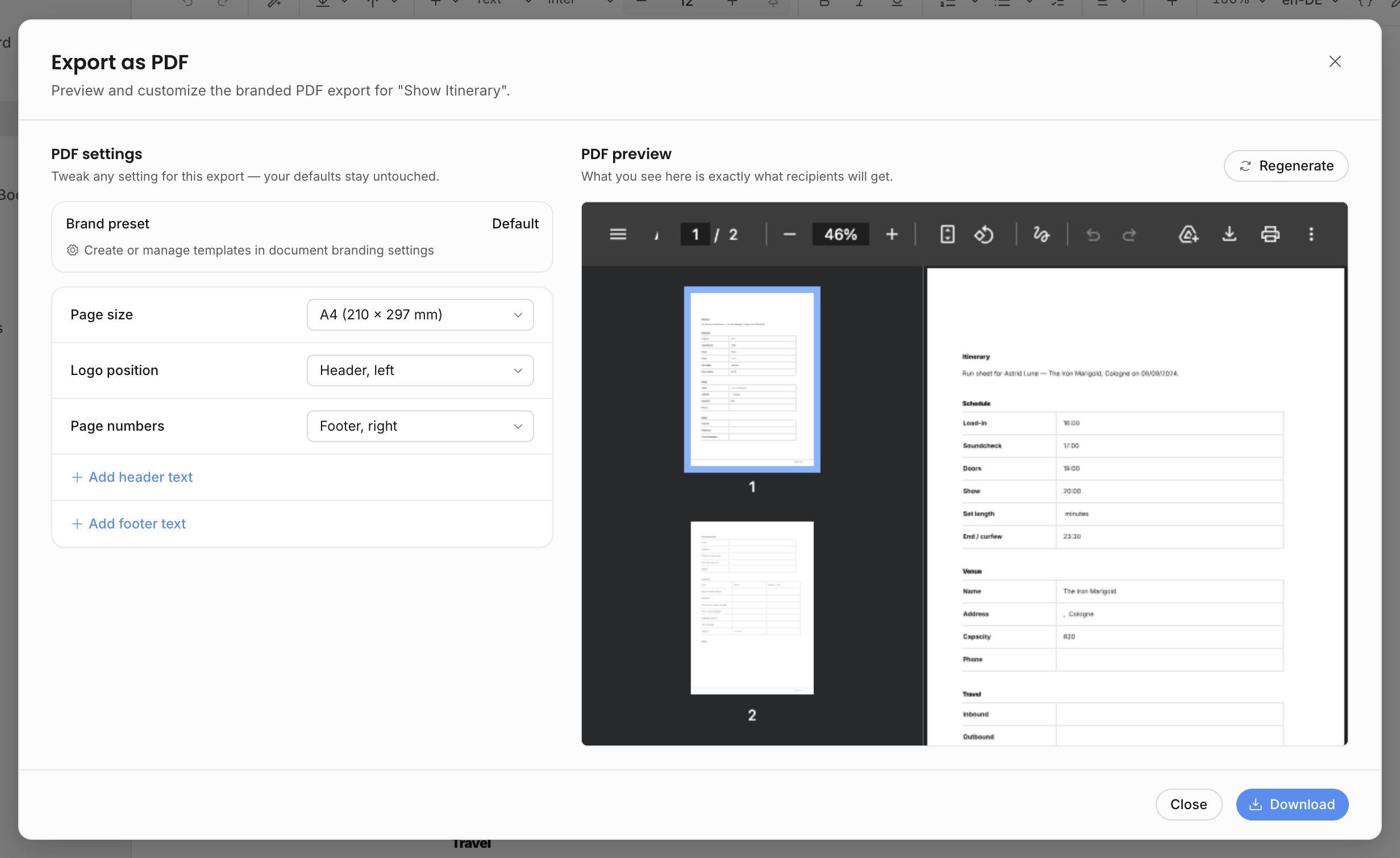Viewport: 1400px width, 858px height.
Task: Select page 1 thumbnail
Action: [x=752, y=380]
